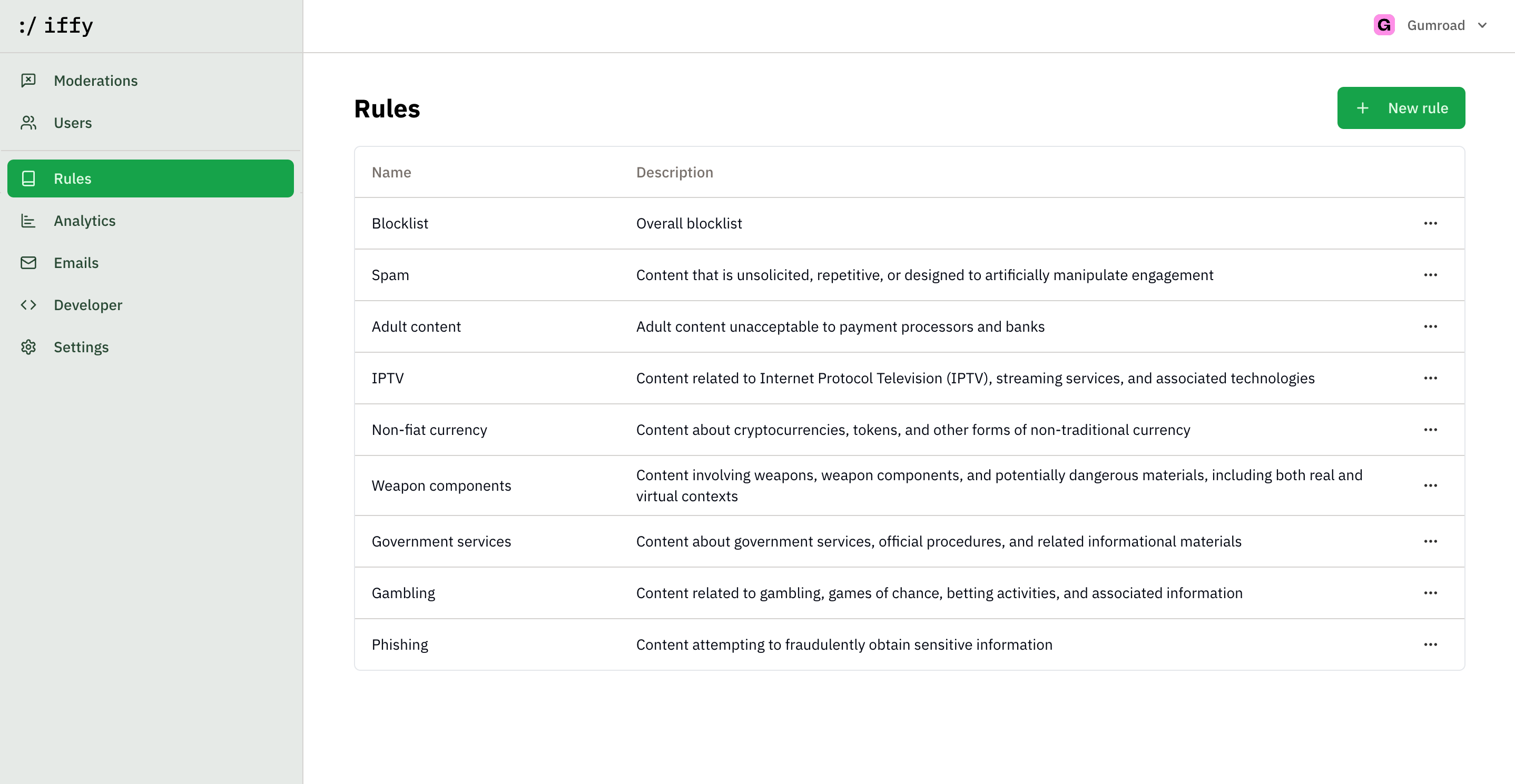This screenshot has height=784, width=1515.
Task: Navigate to the Emails section
Action: (76, 263)
